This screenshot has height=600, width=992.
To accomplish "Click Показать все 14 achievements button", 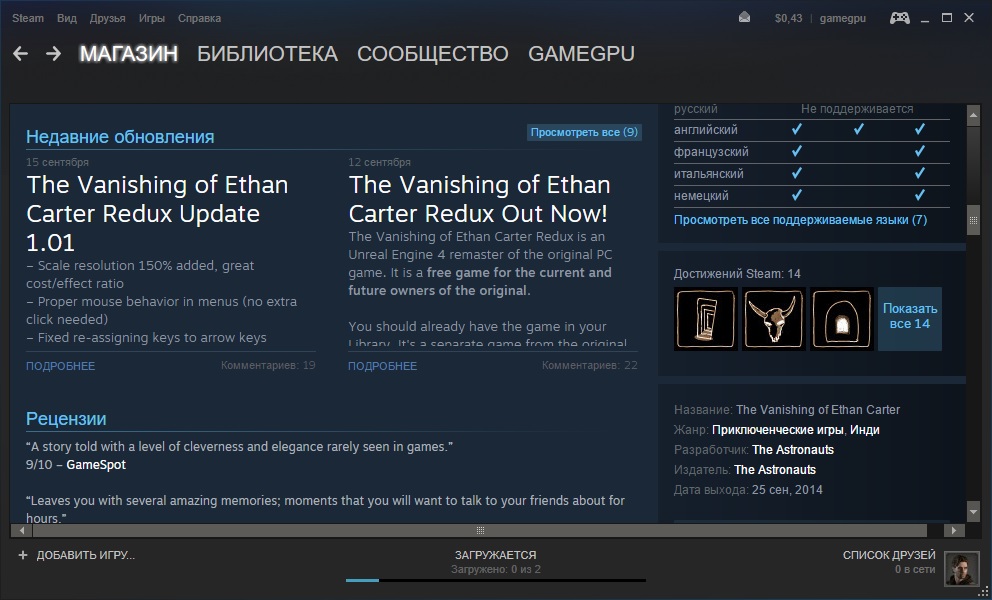I will (910, 319).
